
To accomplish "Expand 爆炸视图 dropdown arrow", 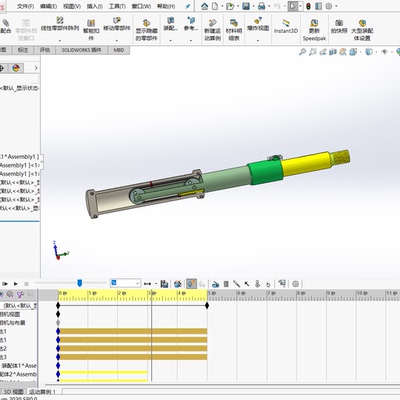I will click(258, 41).
